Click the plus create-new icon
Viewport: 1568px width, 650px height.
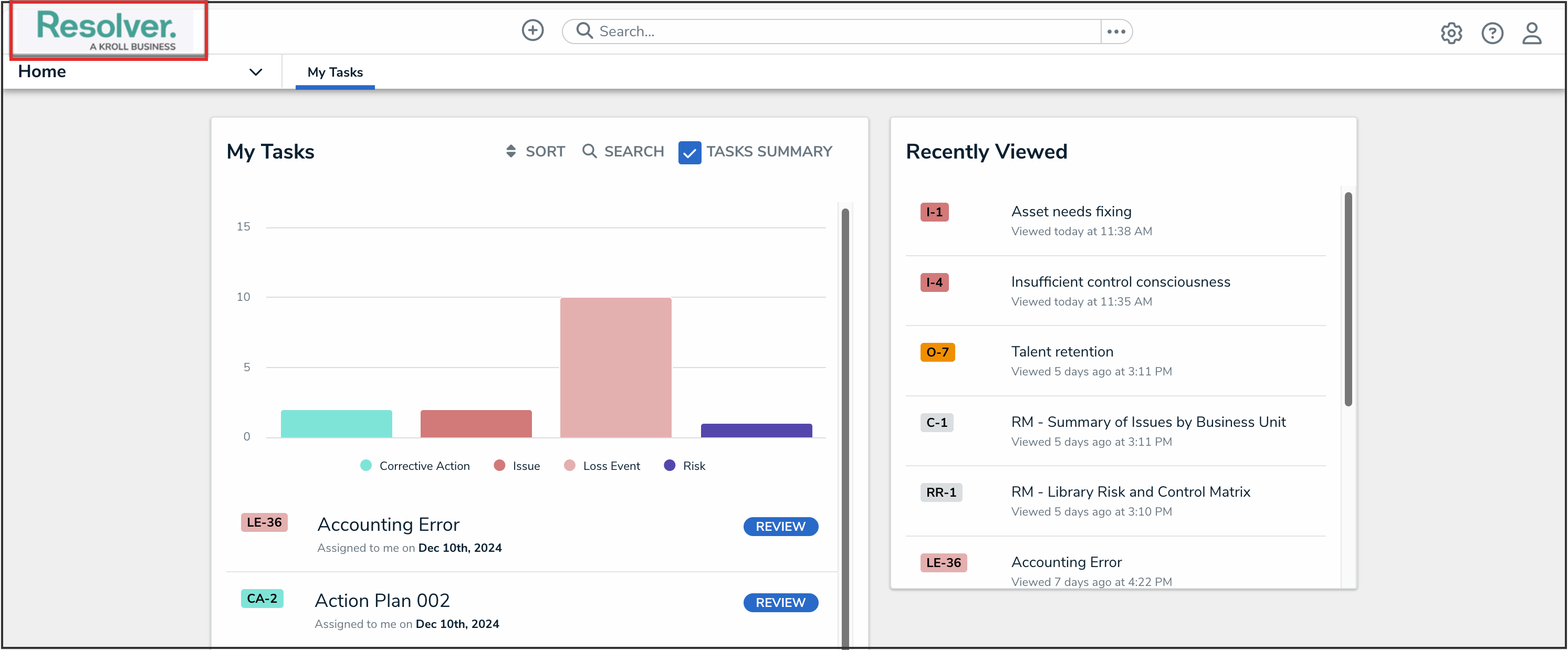[532, 30]
